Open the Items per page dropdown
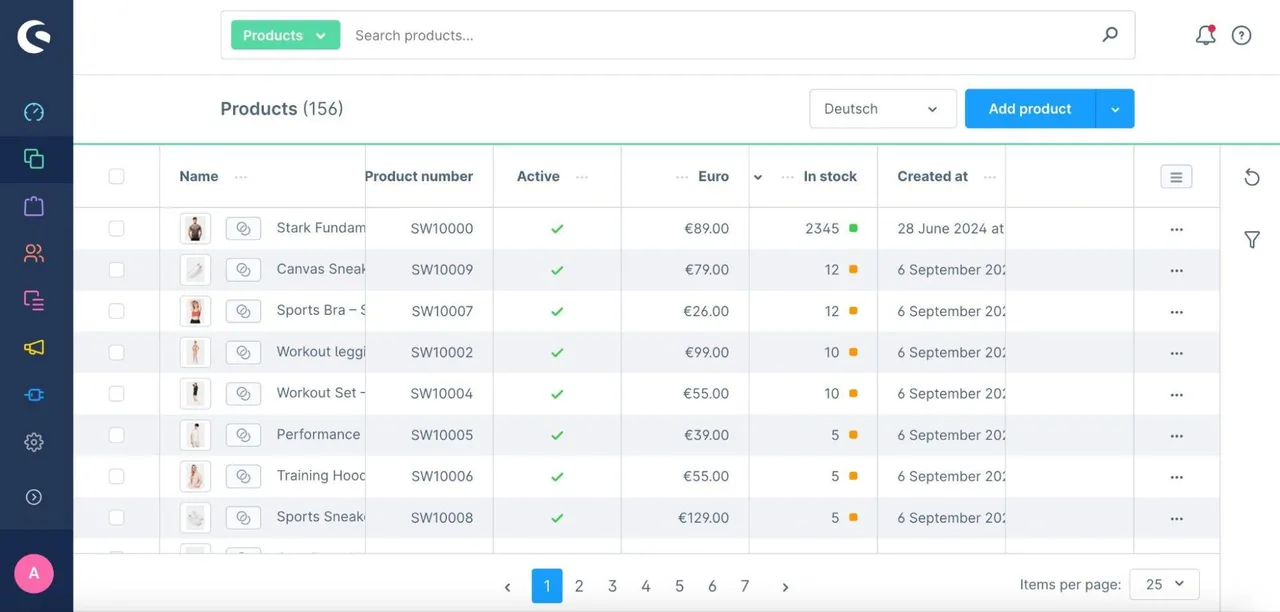Viewport: 1280px width, 612px height. 1164,584
